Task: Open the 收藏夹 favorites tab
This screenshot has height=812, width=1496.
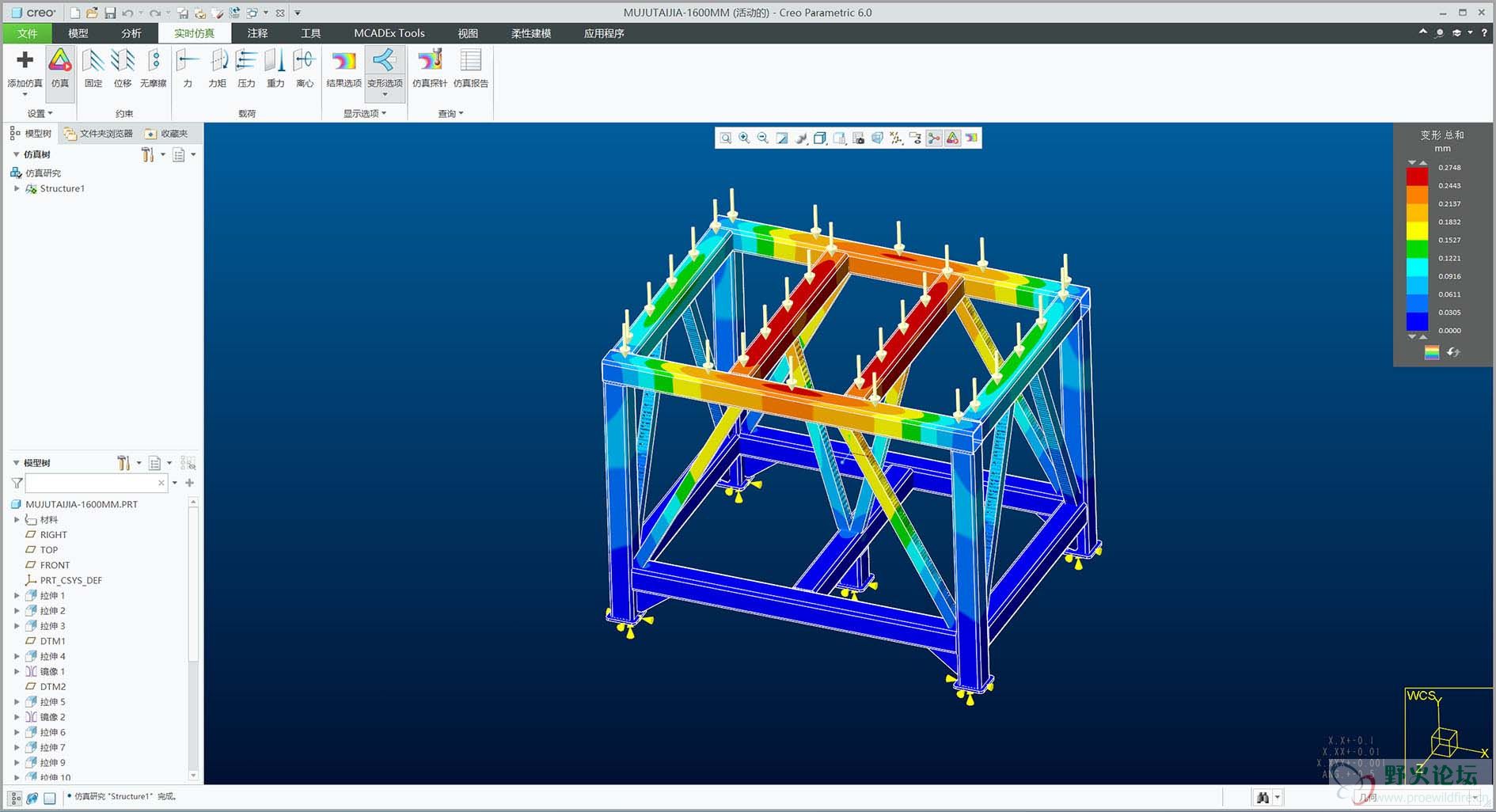Action: tap(167, 134)
